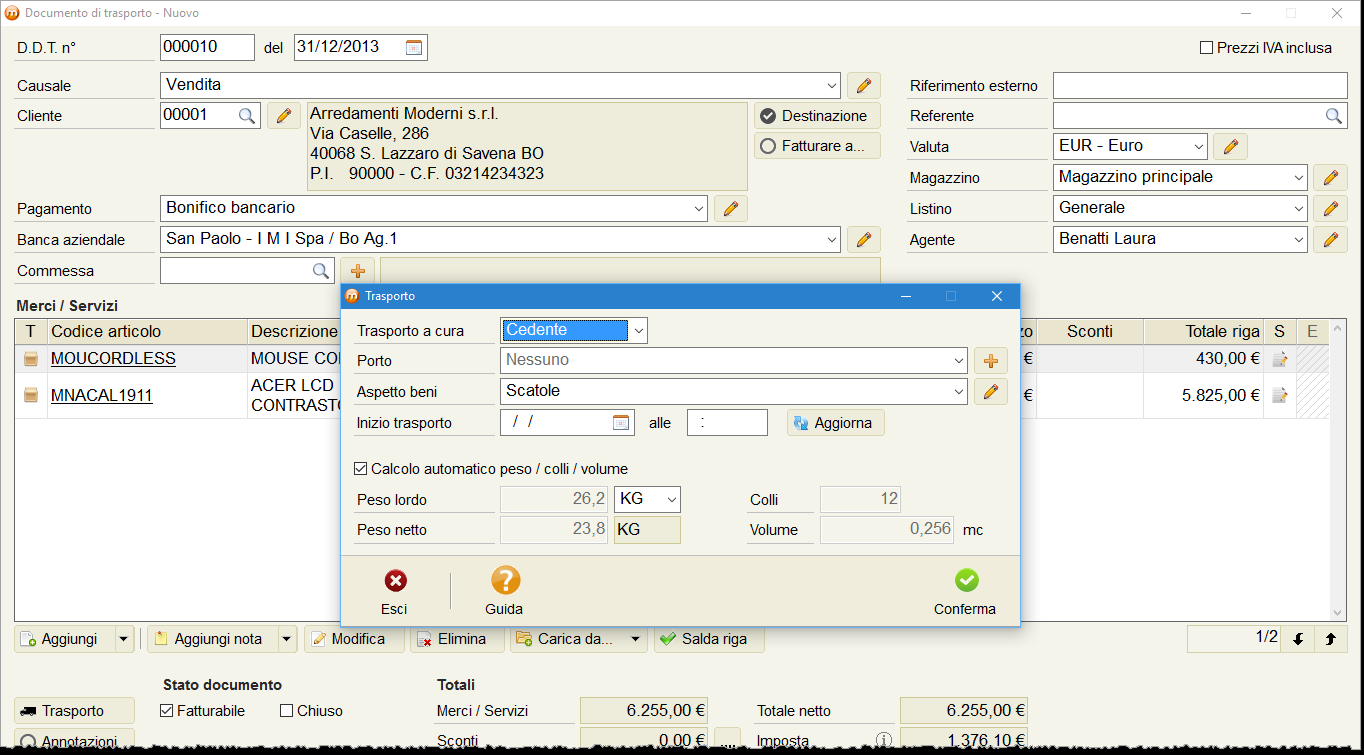
Task: Click row-type icon of MNACAL1911 row
Action: 31,396
